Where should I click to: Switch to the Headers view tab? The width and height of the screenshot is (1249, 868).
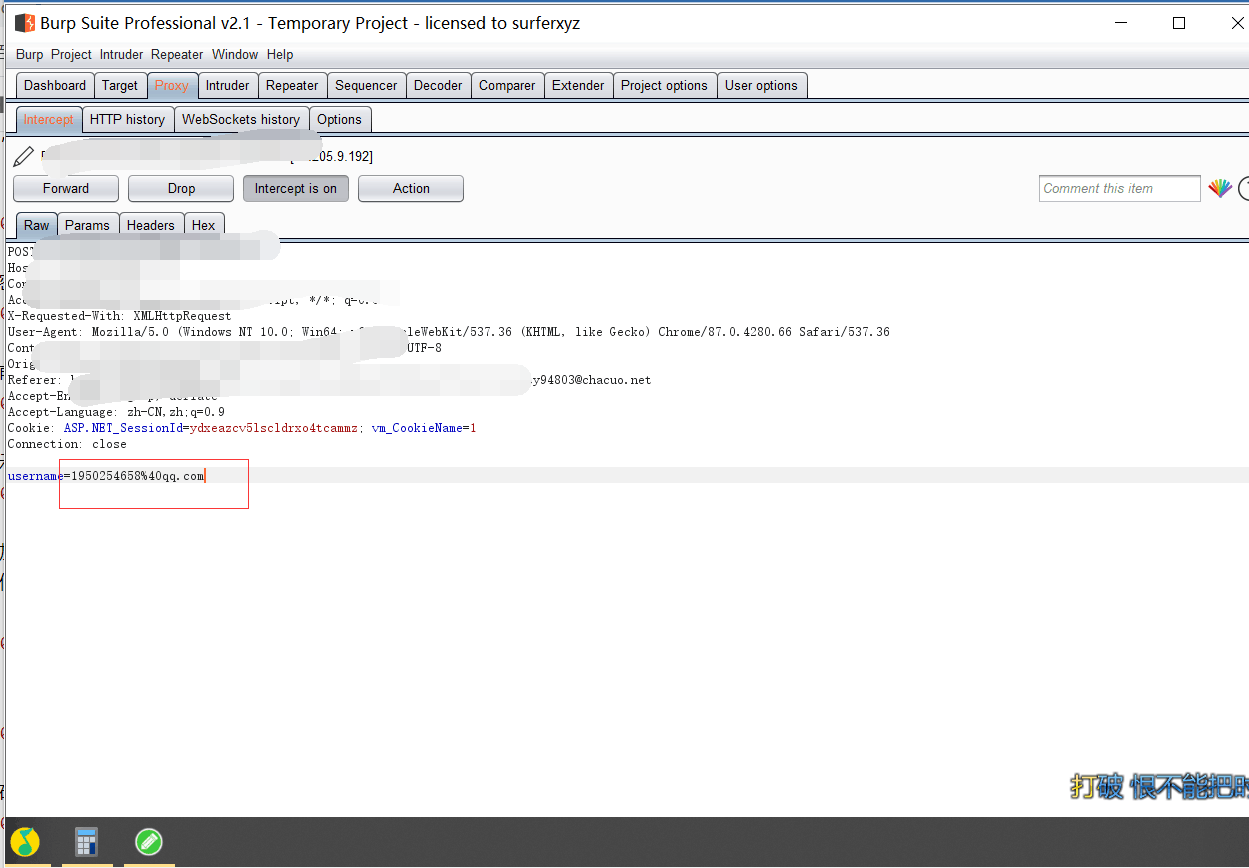point(151,225)
